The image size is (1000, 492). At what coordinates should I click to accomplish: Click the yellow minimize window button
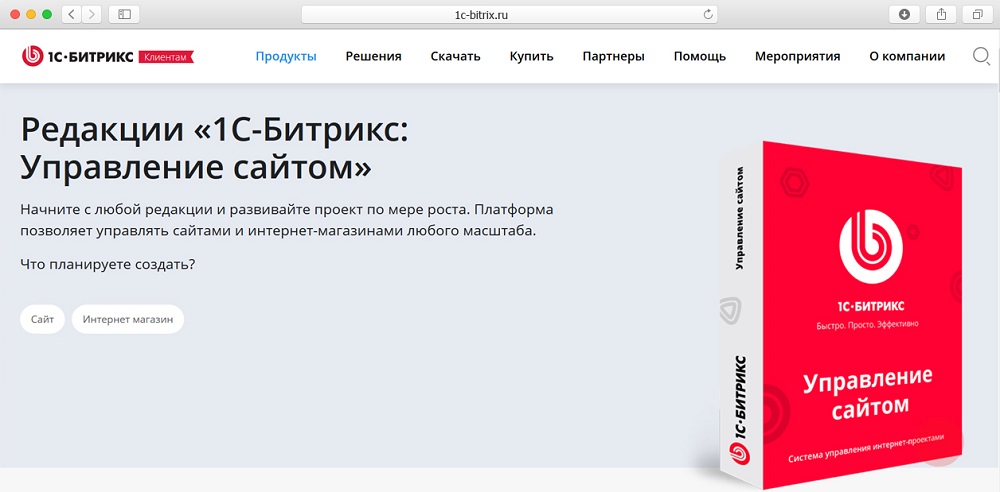coord(31,14)
